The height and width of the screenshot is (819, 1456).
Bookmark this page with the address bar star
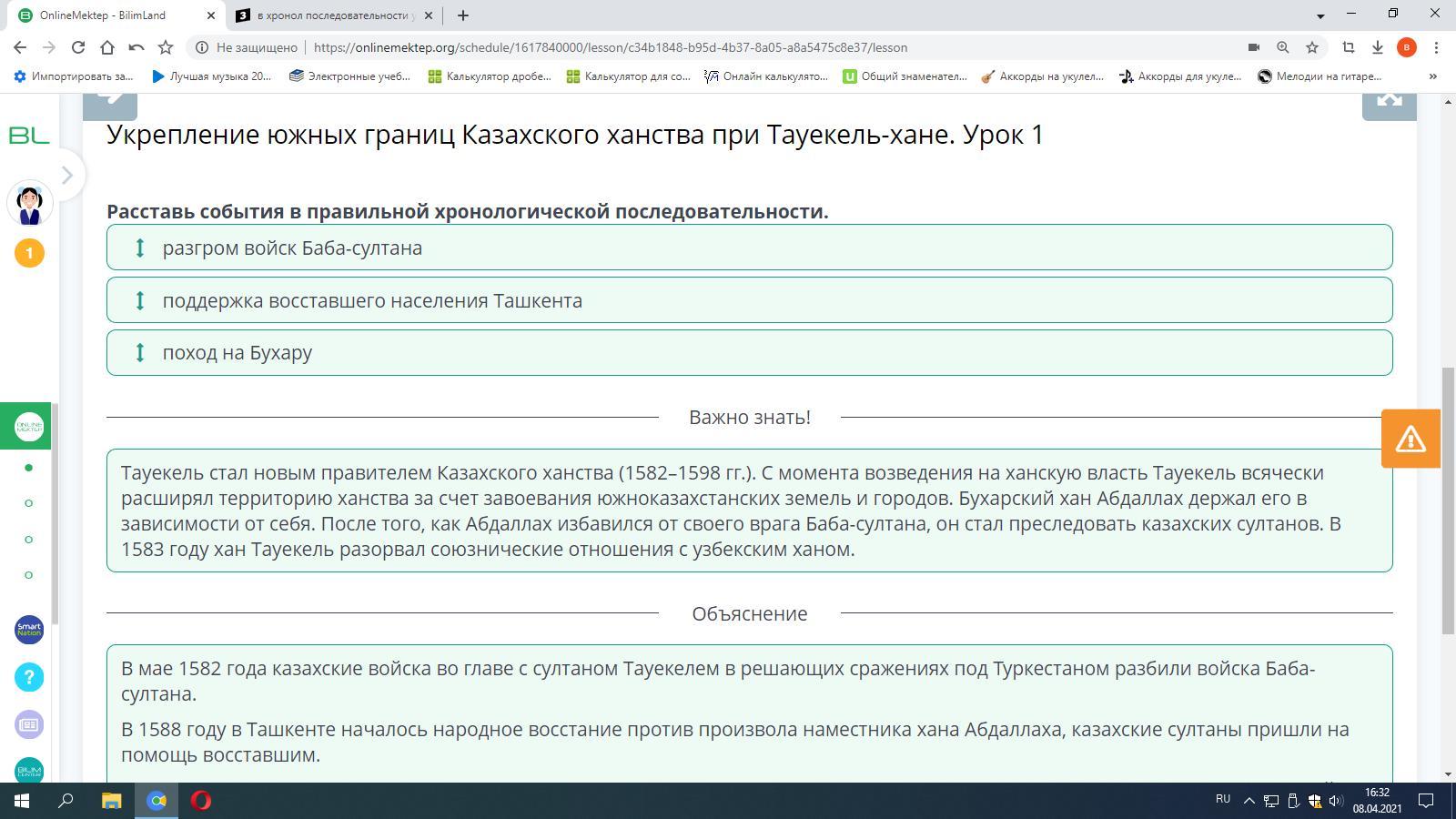click(1311, 47)
